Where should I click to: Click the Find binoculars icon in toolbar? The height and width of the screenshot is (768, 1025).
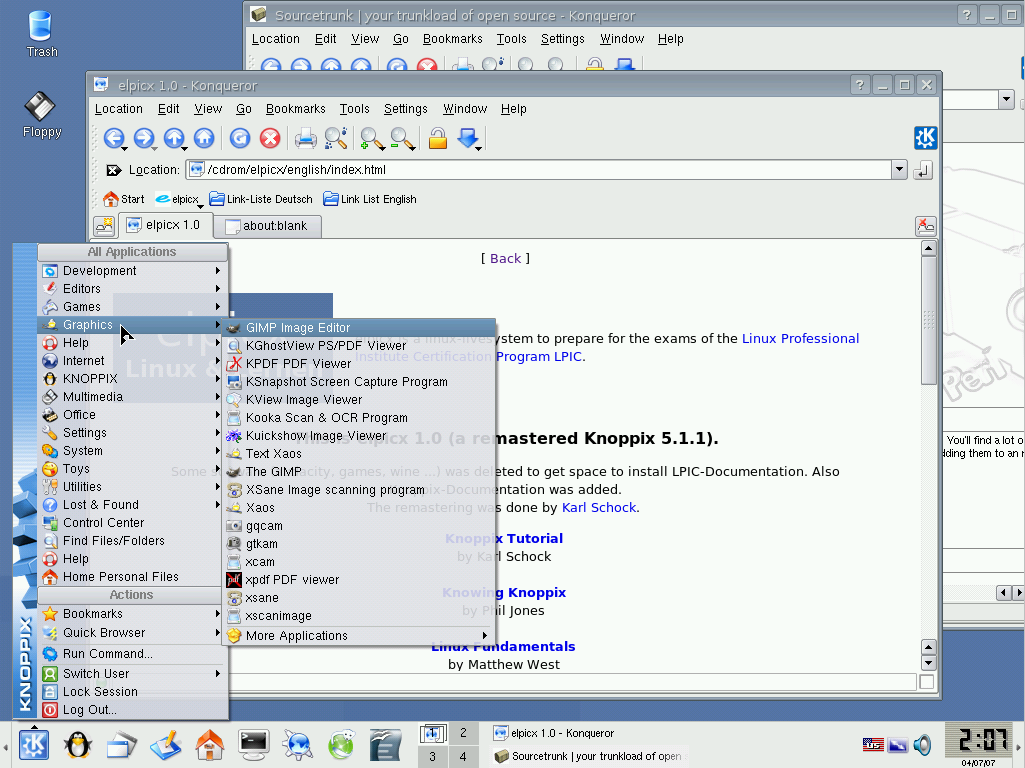(335, 138)
